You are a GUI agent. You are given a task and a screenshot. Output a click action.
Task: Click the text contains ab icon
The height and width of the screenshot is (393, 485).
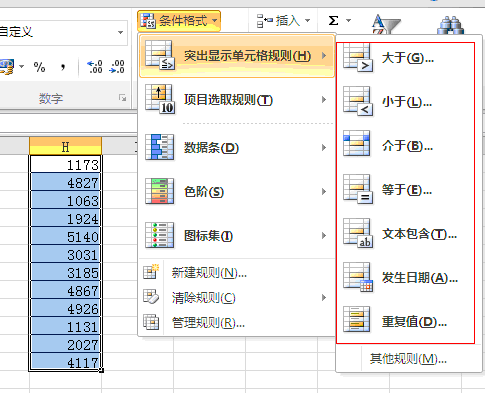click(358, 233)
